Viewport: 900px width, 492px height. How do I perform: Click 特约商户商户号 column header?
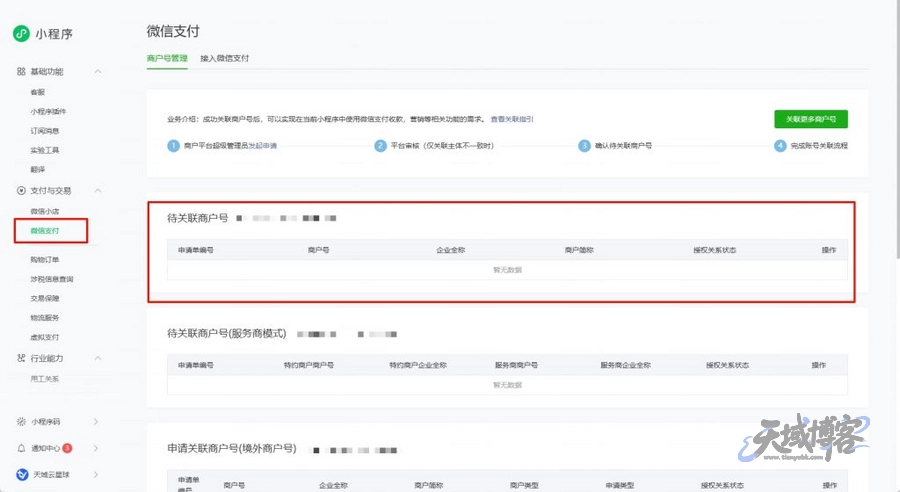pyautogui.click(x=309, y=365)
